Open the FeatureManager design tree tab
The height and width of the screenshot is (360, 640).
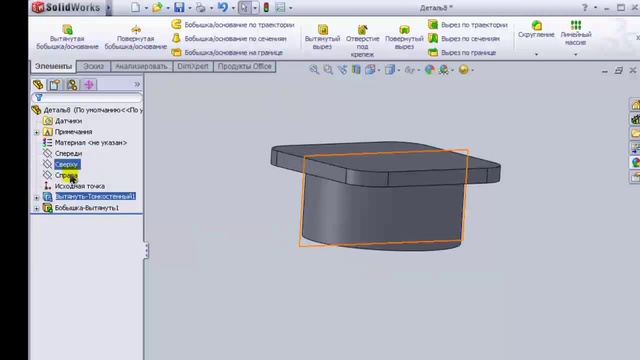click(x=38, y=84)
